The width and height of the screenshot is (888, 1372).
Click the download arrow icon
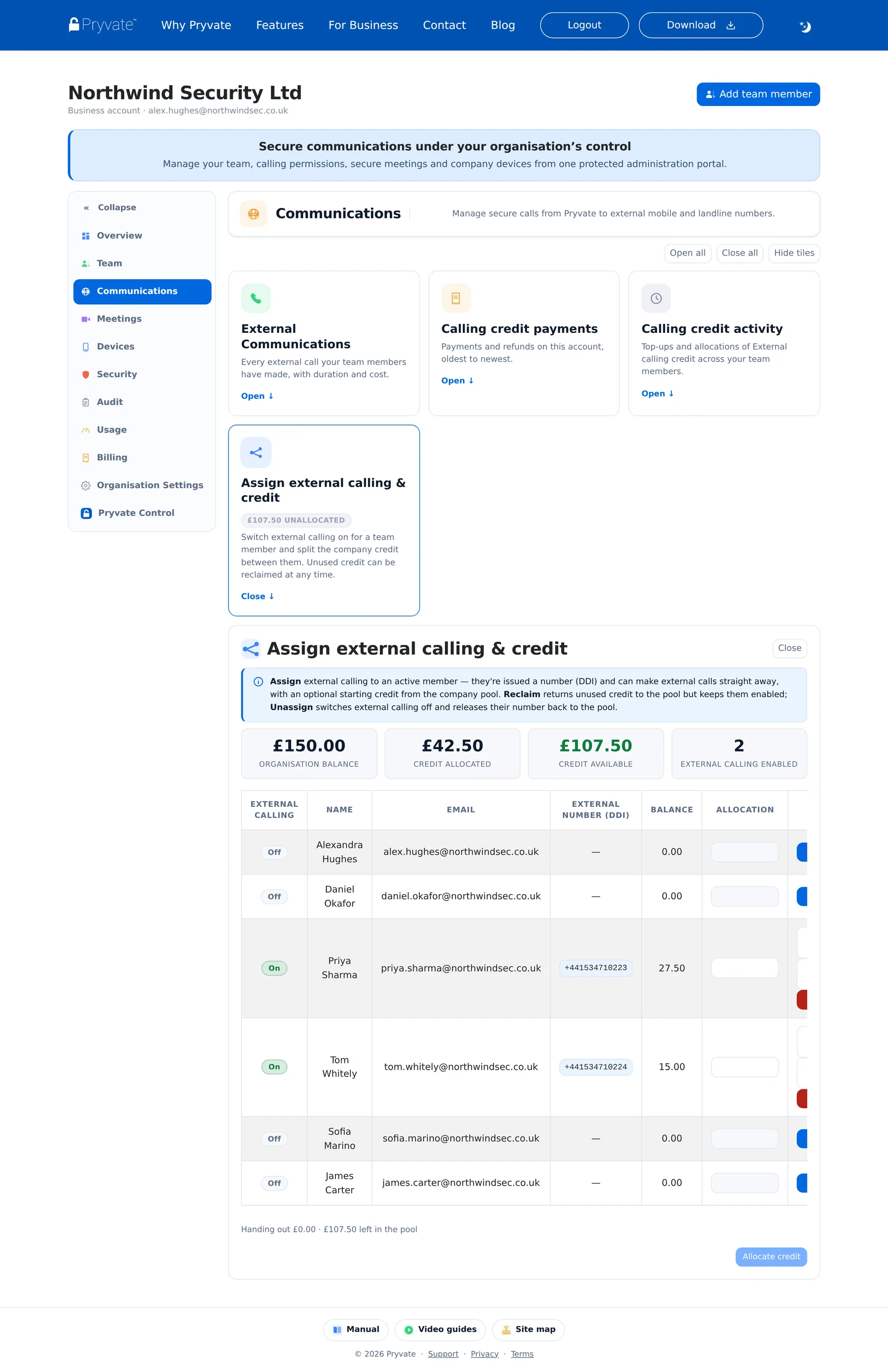731,25
